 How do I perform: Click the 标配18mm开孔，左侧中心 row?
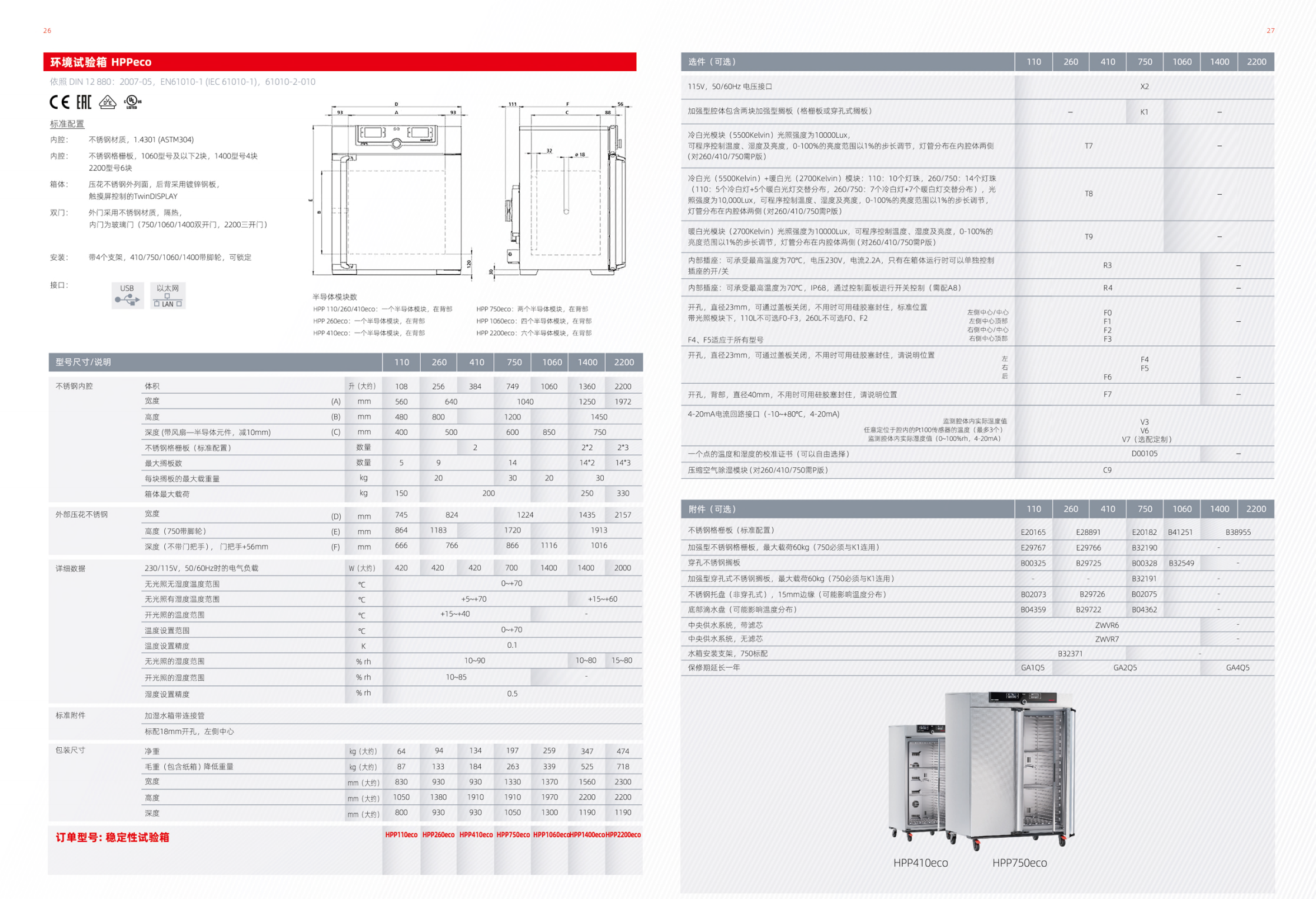(x=393, y=732)
